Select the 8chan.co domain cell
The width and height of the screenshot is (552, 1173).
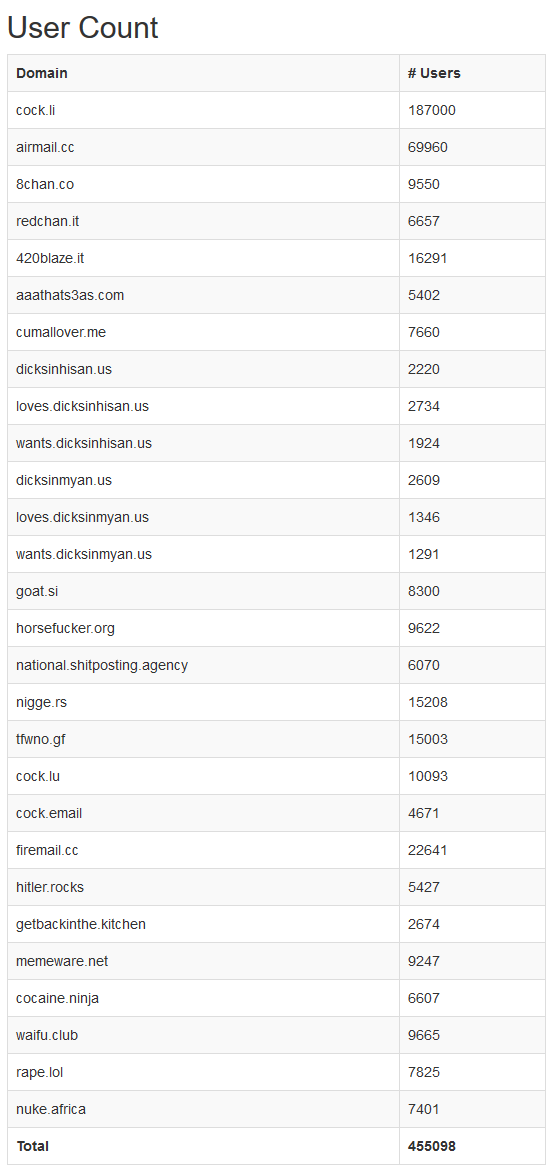[x=203, y=184]
